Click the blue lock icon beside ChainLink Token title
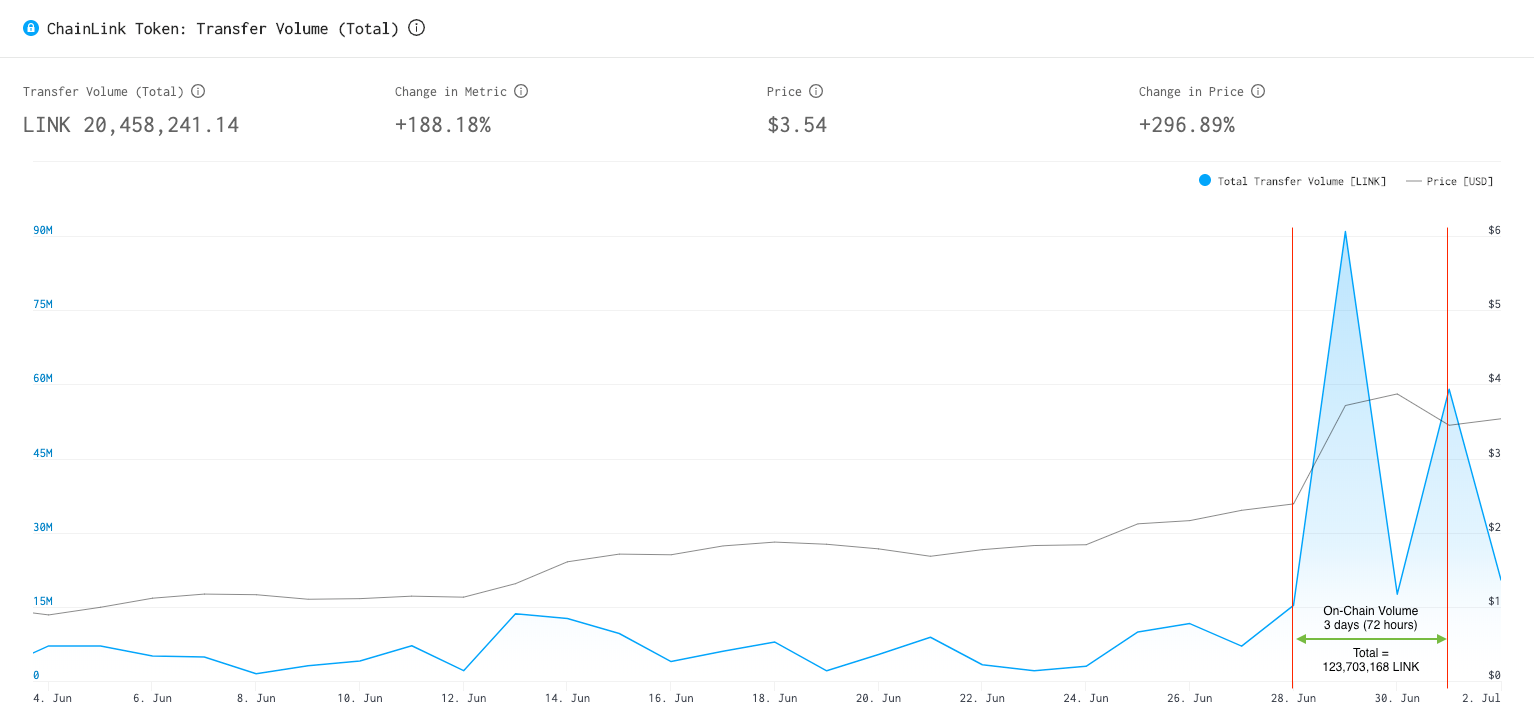 31,28
